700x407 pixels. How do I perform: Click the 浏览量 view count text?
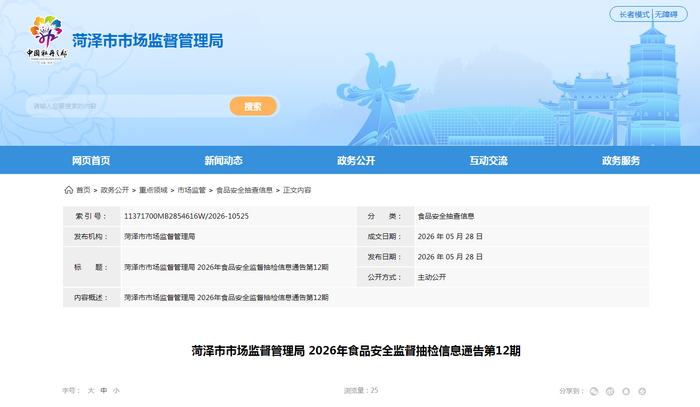coord(361,390)
